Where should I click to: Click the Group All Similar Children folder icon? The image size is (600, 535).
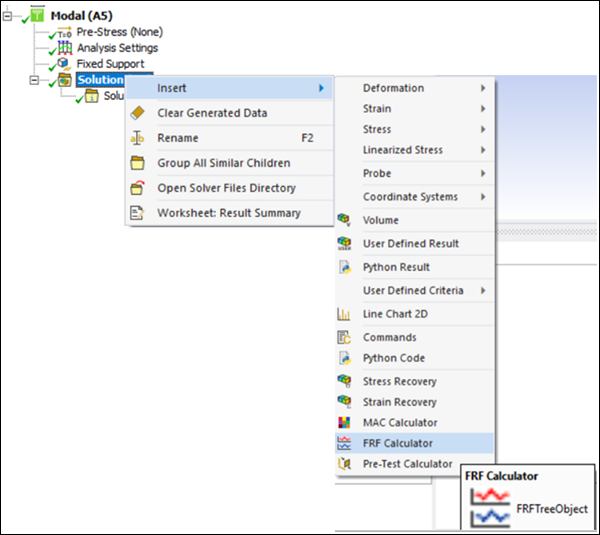(137, 163)
